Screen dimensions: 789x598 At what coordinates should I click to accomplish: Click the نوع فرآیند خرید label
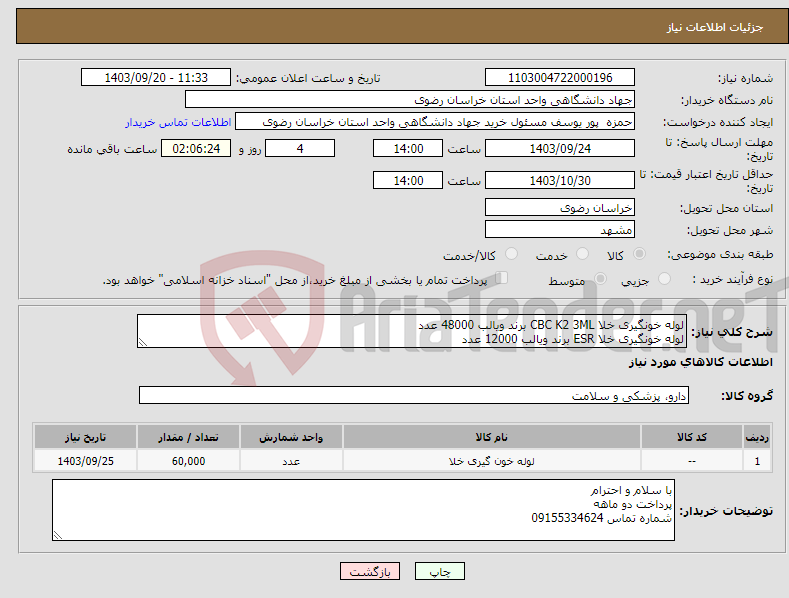click(733, 279)
